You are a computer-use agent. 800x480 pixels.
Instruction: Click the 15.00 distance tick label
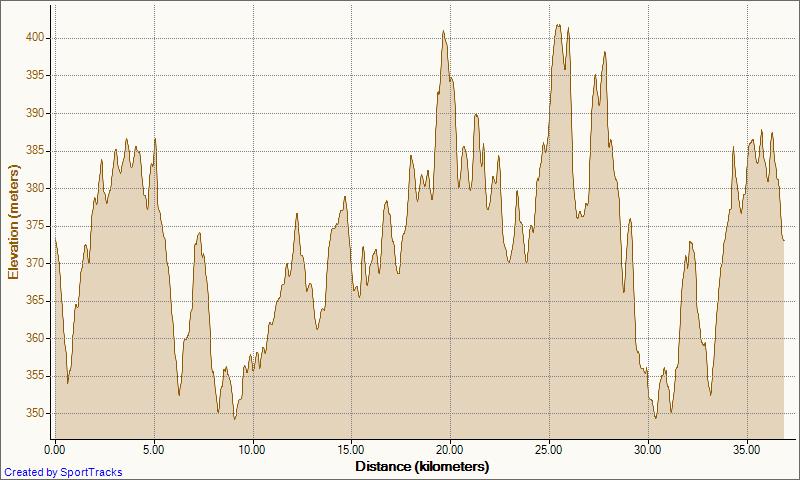(351, 450)
